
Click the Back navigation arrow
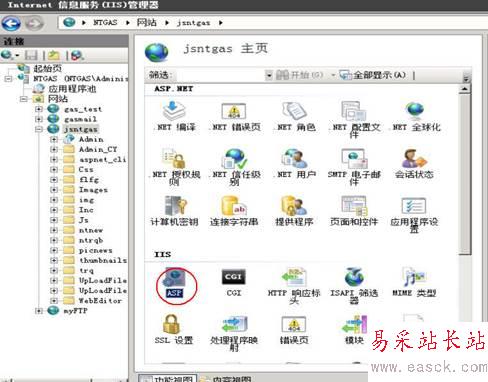[x=11, y=24]
